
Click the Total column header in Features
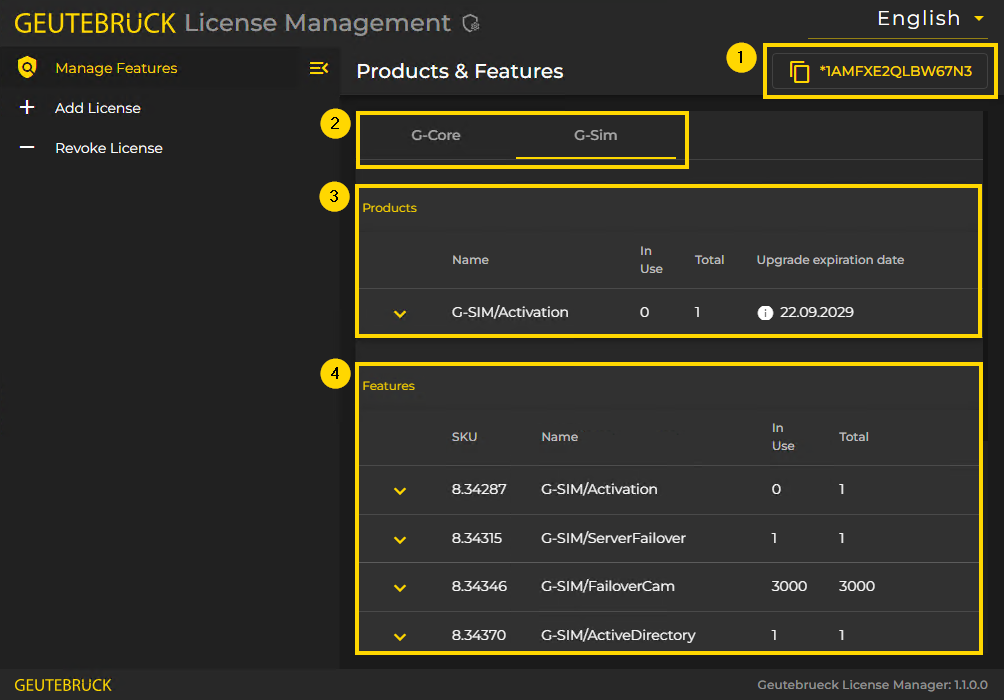pyautogui.click(x=854, y=436)
